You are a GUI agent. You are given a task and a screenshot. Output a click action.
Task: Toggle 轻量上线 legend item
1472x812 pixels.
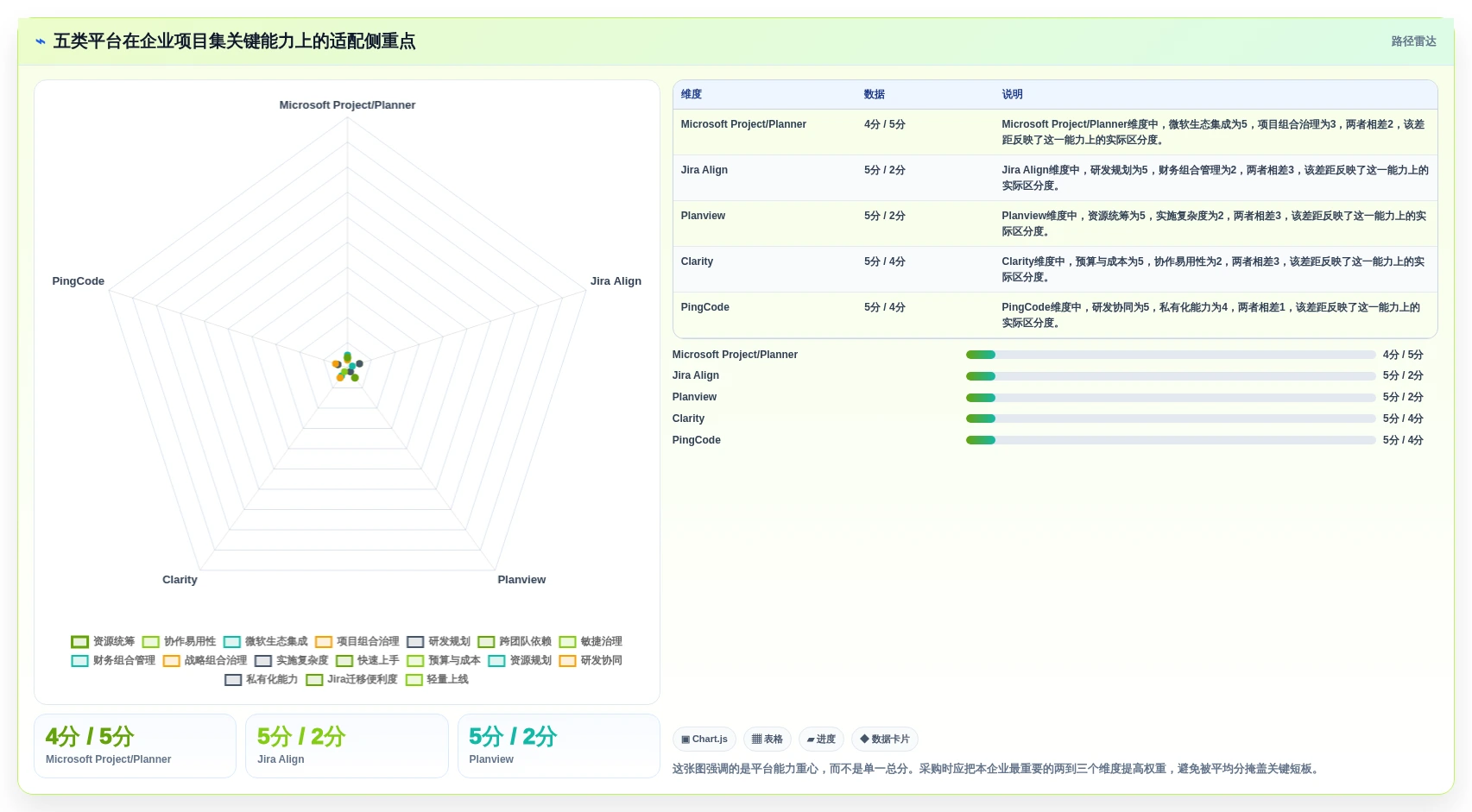437,679
